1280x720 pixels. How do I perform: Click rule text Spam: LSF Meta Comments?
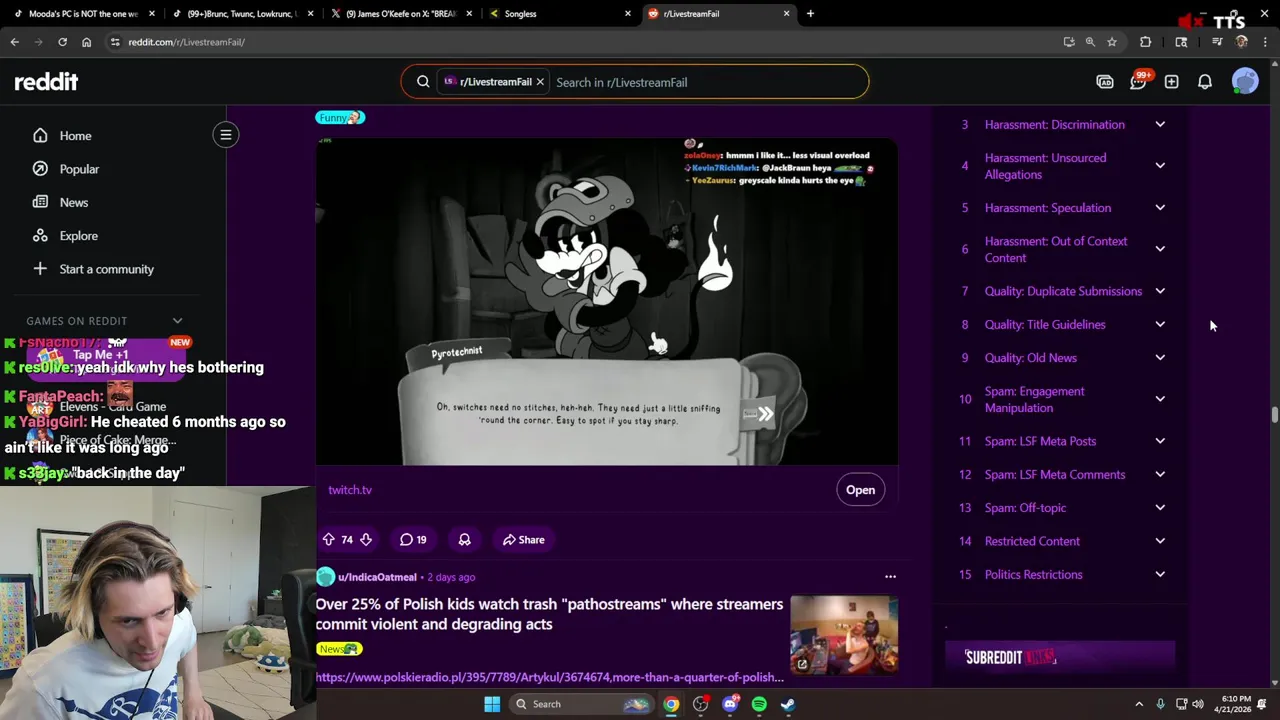(x=1054, y=475)
